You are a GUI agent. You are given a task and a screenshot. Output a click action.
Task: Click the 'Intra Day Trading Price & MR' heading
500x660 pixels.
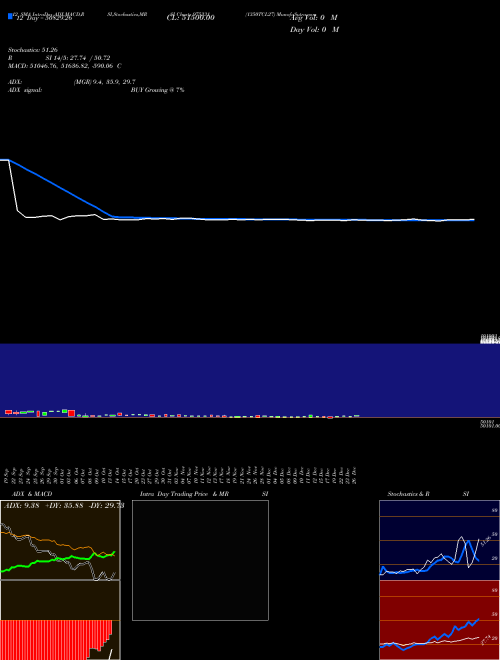coord(184,494)
